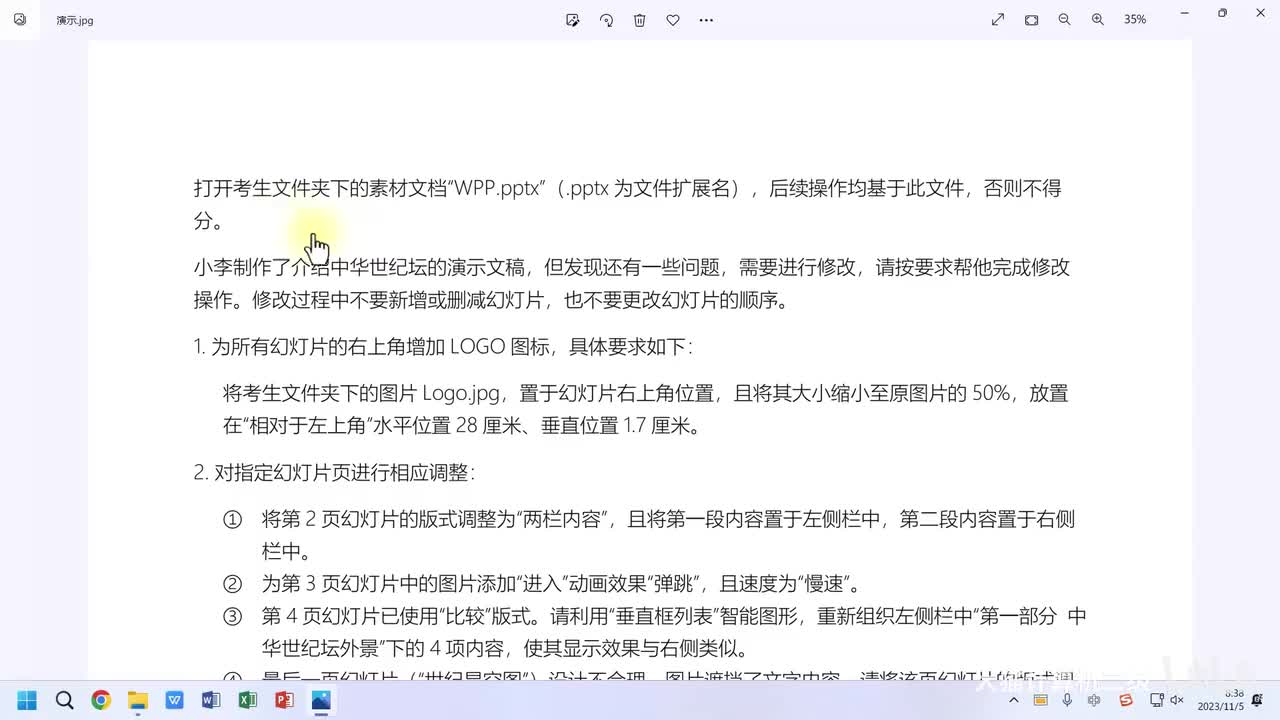Zoom in with the plus magnifier
The width and height of the screenshot is (1280, 720).
point(1098,19)
